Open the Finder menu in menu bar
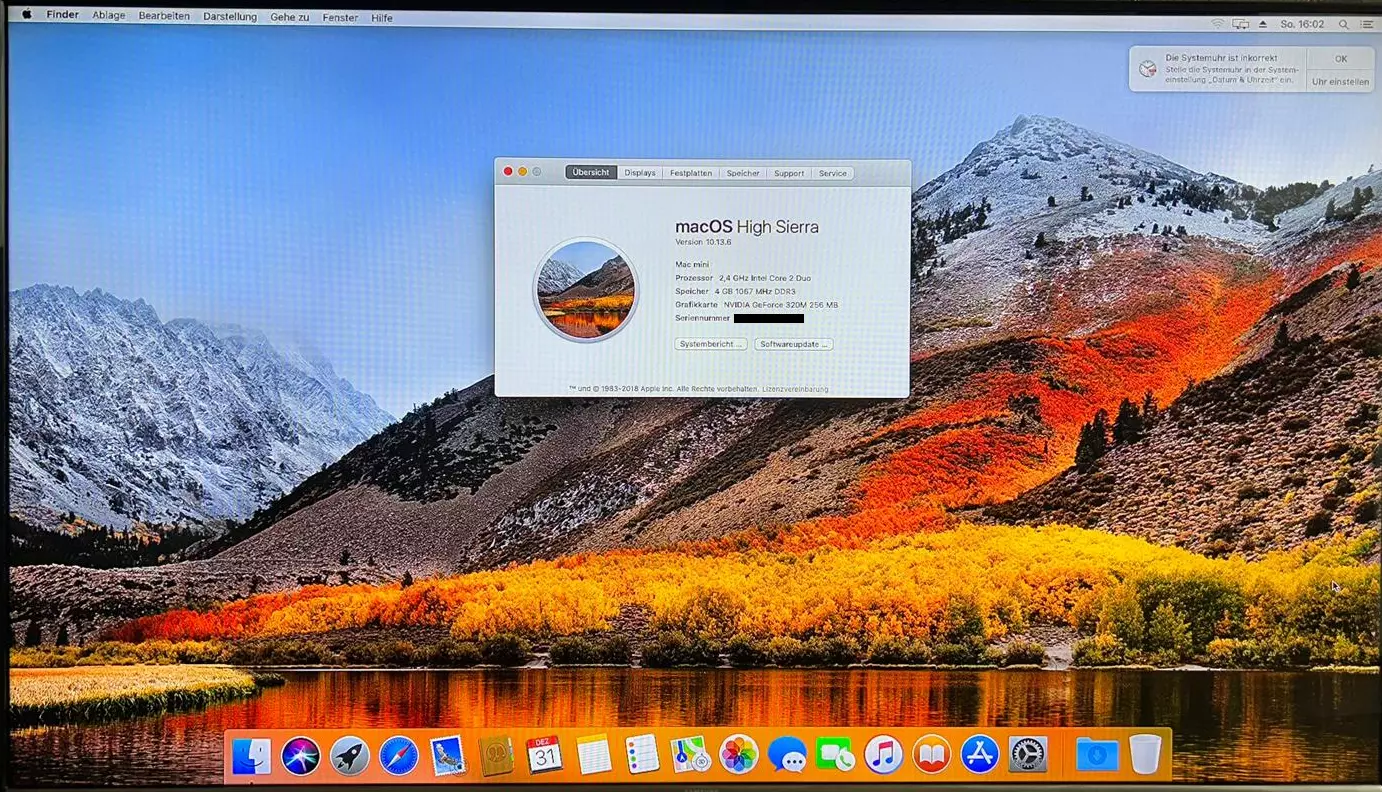1382x792 pixels. click(x=63, y=15)
